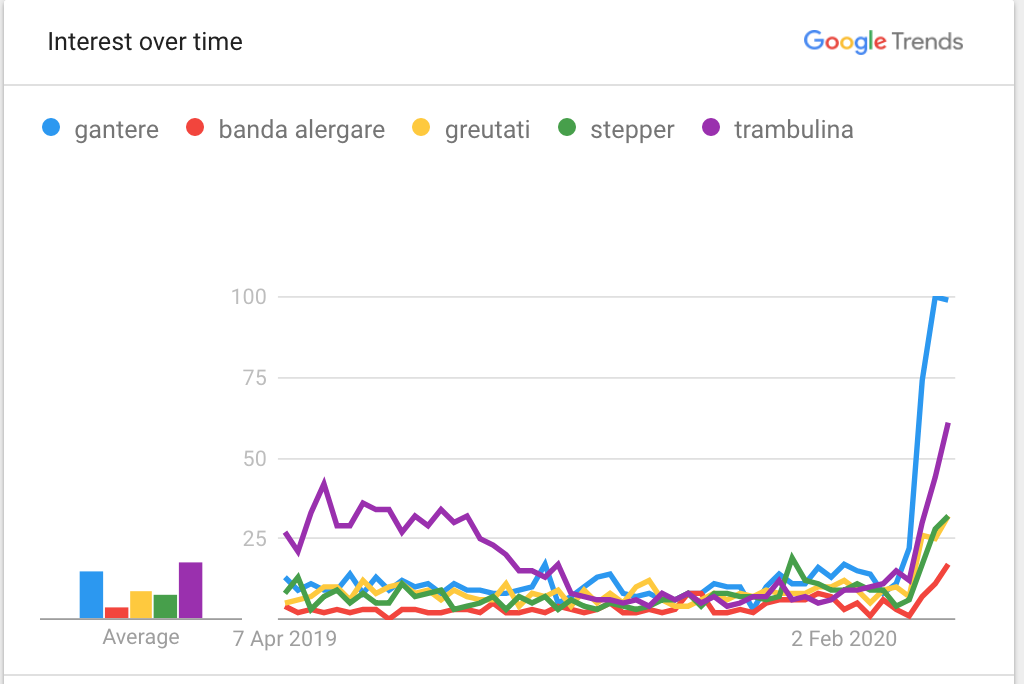Select the trambulina legend label
The image size is (1024, 684).
point(793,129)
